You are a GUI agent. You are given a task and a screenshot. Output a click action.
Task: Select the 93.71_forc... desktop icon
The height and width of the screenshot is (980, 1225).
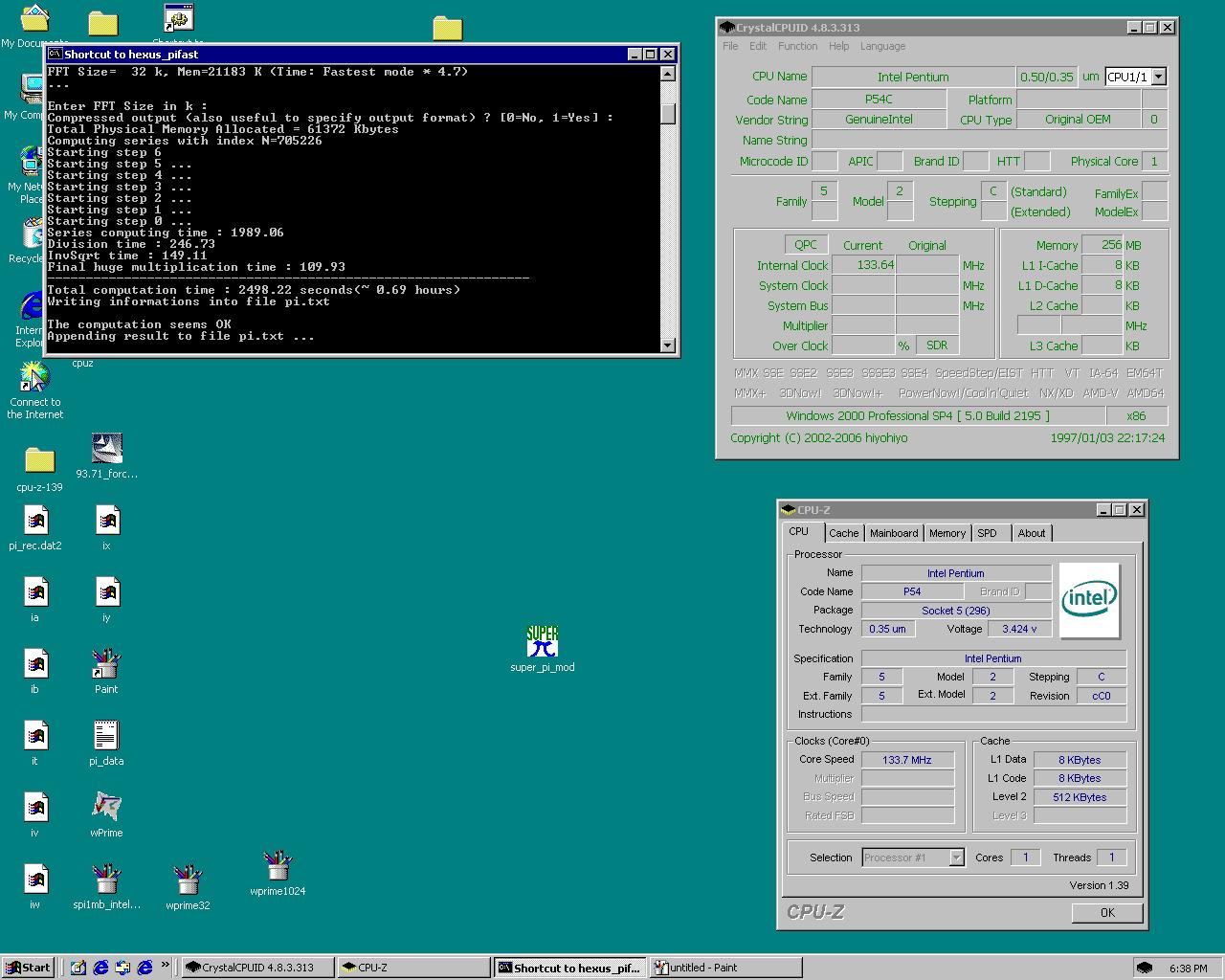click(x=106, y=456)
